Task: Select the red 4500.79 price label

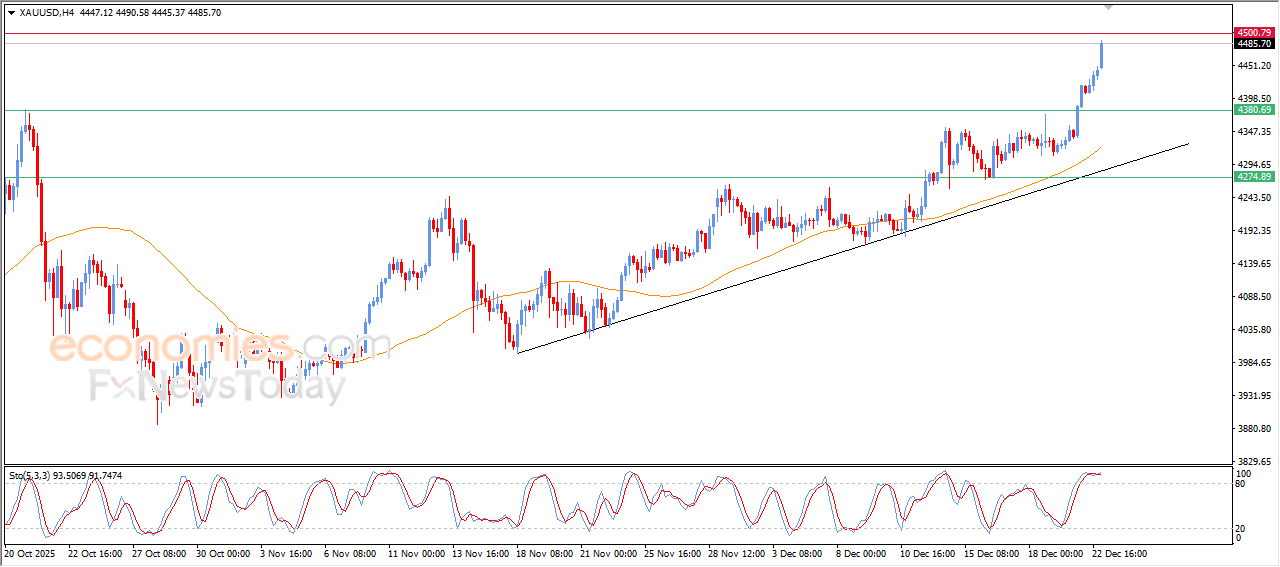Action: (x=1254, y=33)
